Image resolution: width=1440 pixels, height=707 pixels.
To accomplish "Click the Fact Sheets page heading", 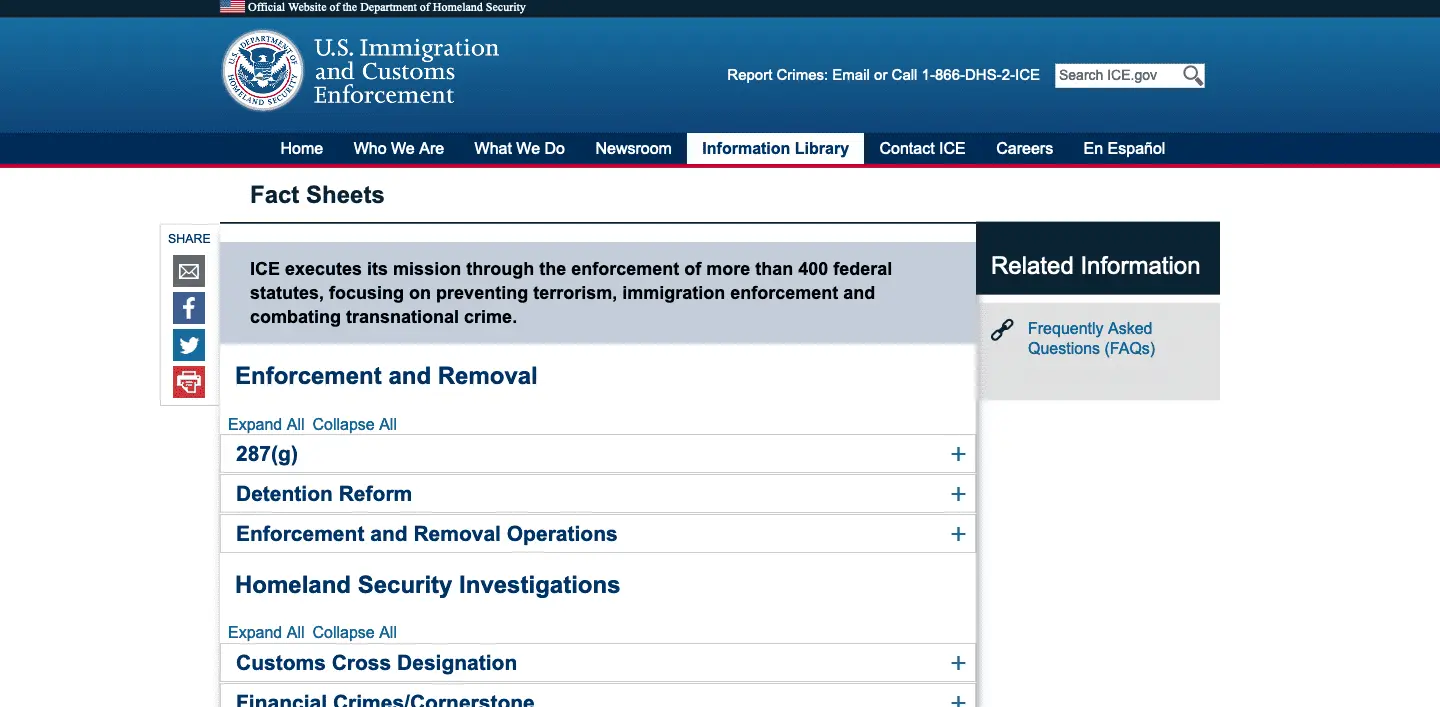I will click(317, 195).
